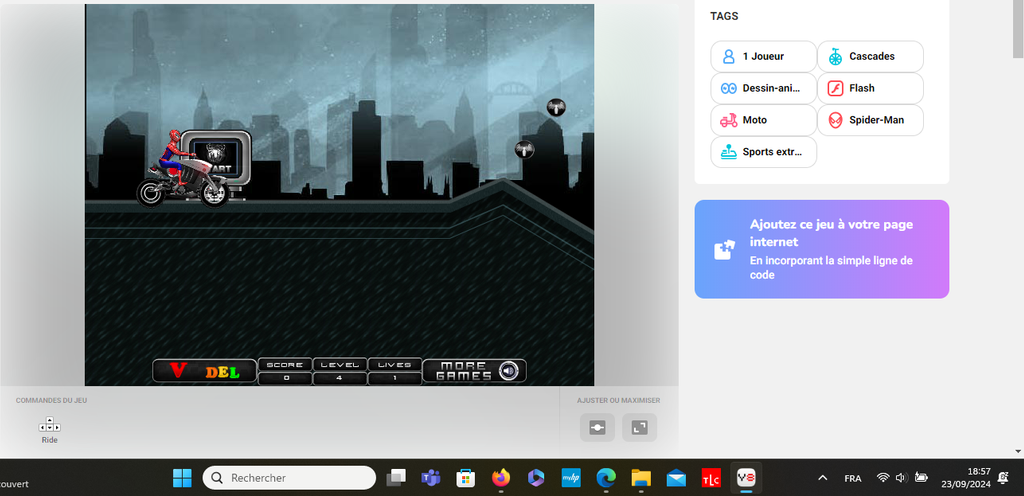Mute the game sound speaker icon
Image resolution: width=1024 pixels, height=496 pixels.
(x=509, y=371)
